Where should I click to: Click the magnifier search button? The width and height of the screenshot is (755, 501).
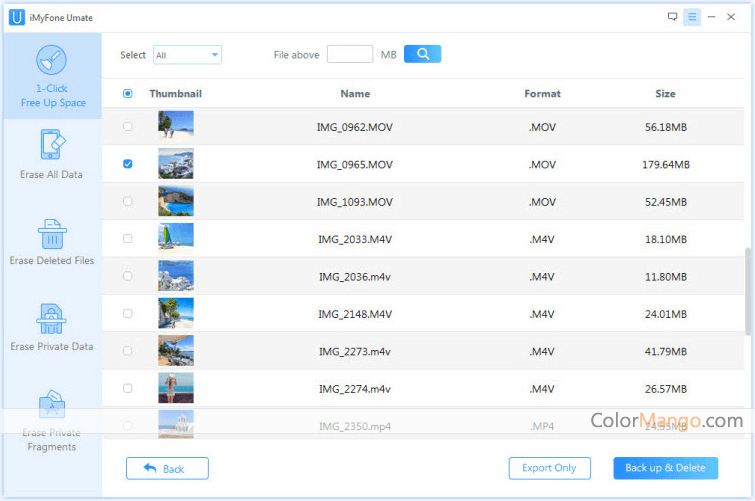coord(422,54)
